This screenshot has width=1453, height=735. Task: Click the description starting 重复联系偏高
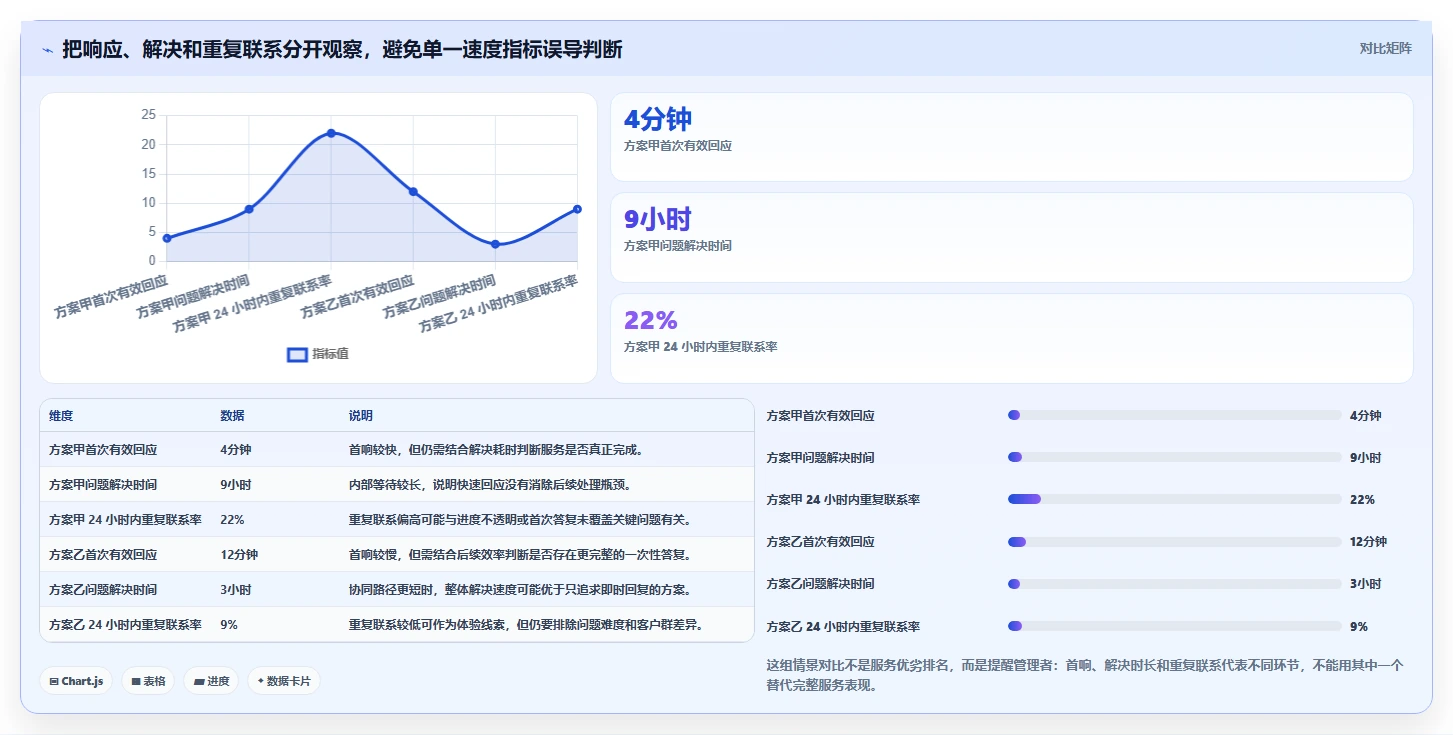pyautogui.click(x=520, y=520)
